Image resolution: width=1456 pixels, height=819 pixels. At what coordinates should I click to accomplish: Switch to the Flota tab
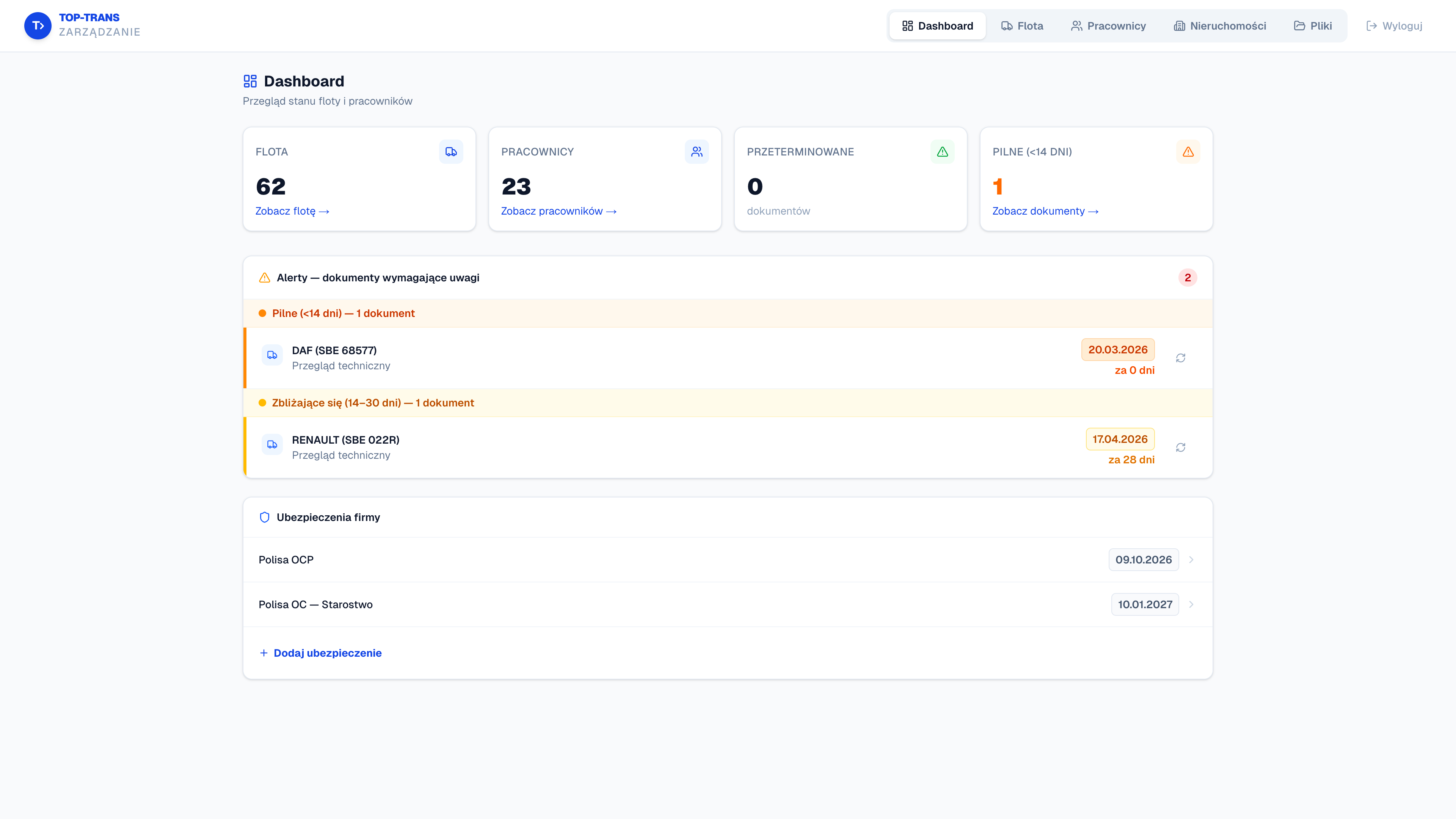point(1022,26)
